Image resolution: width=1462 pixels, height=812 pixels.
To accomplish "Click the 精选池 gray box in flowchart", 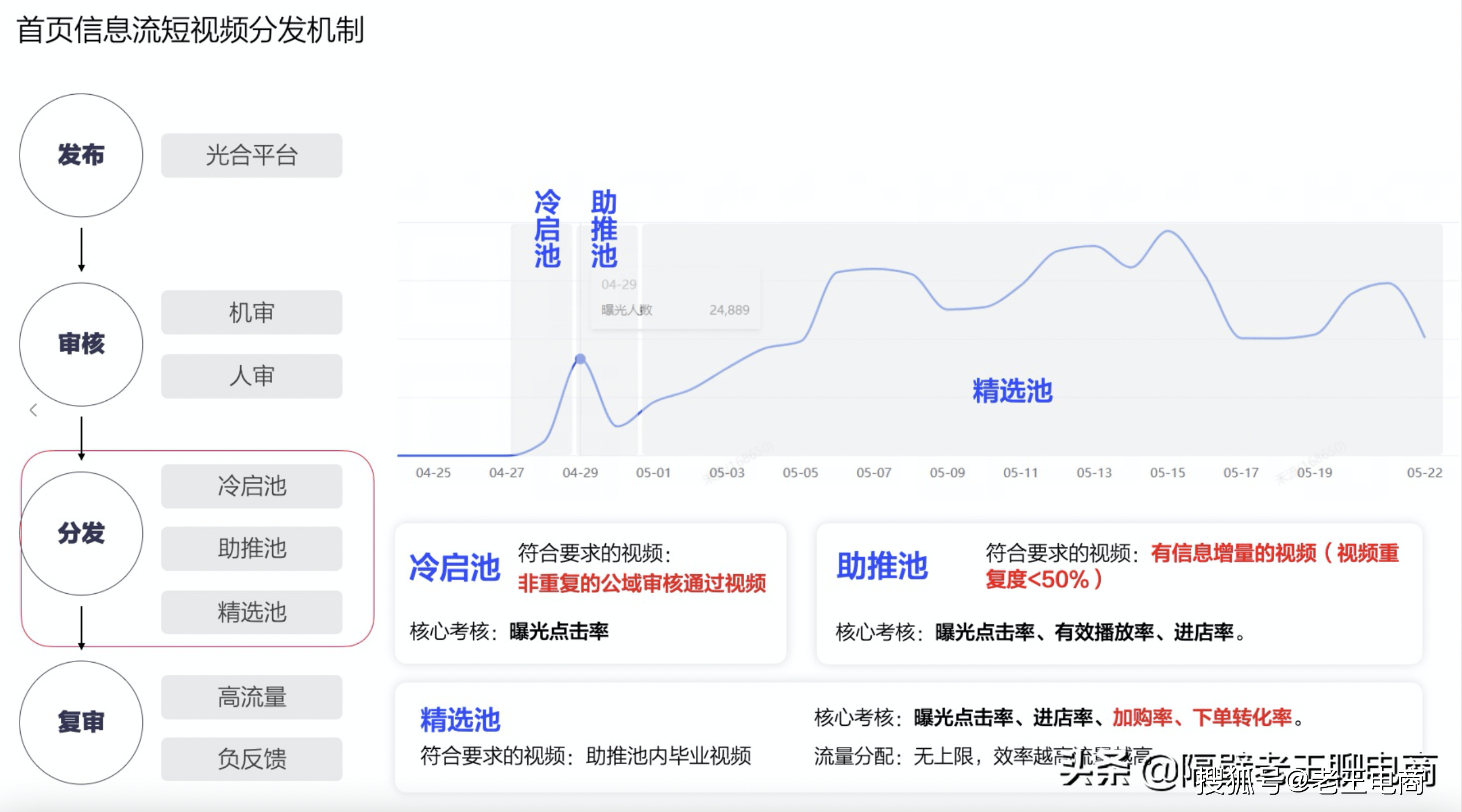I will click(252, 612).
